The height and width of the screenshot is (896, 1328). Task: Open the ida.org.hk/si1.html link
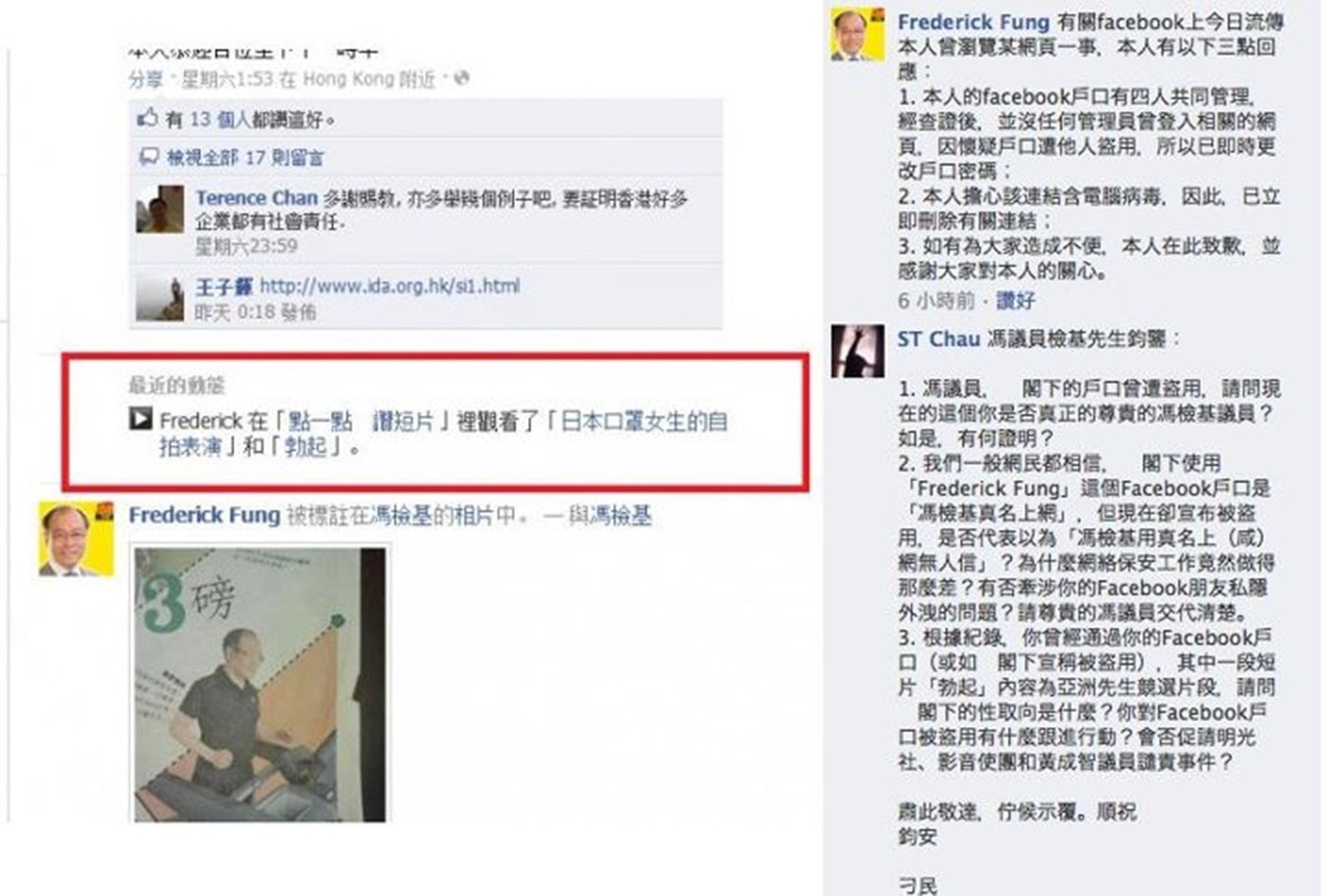(390, 285)
